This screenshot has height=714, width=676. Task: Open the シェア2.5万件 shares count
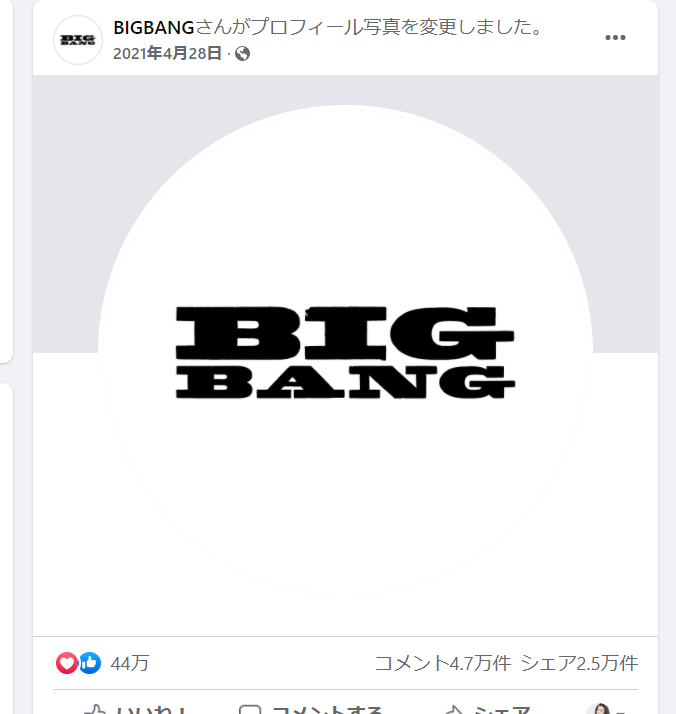(x=579, y=663)
